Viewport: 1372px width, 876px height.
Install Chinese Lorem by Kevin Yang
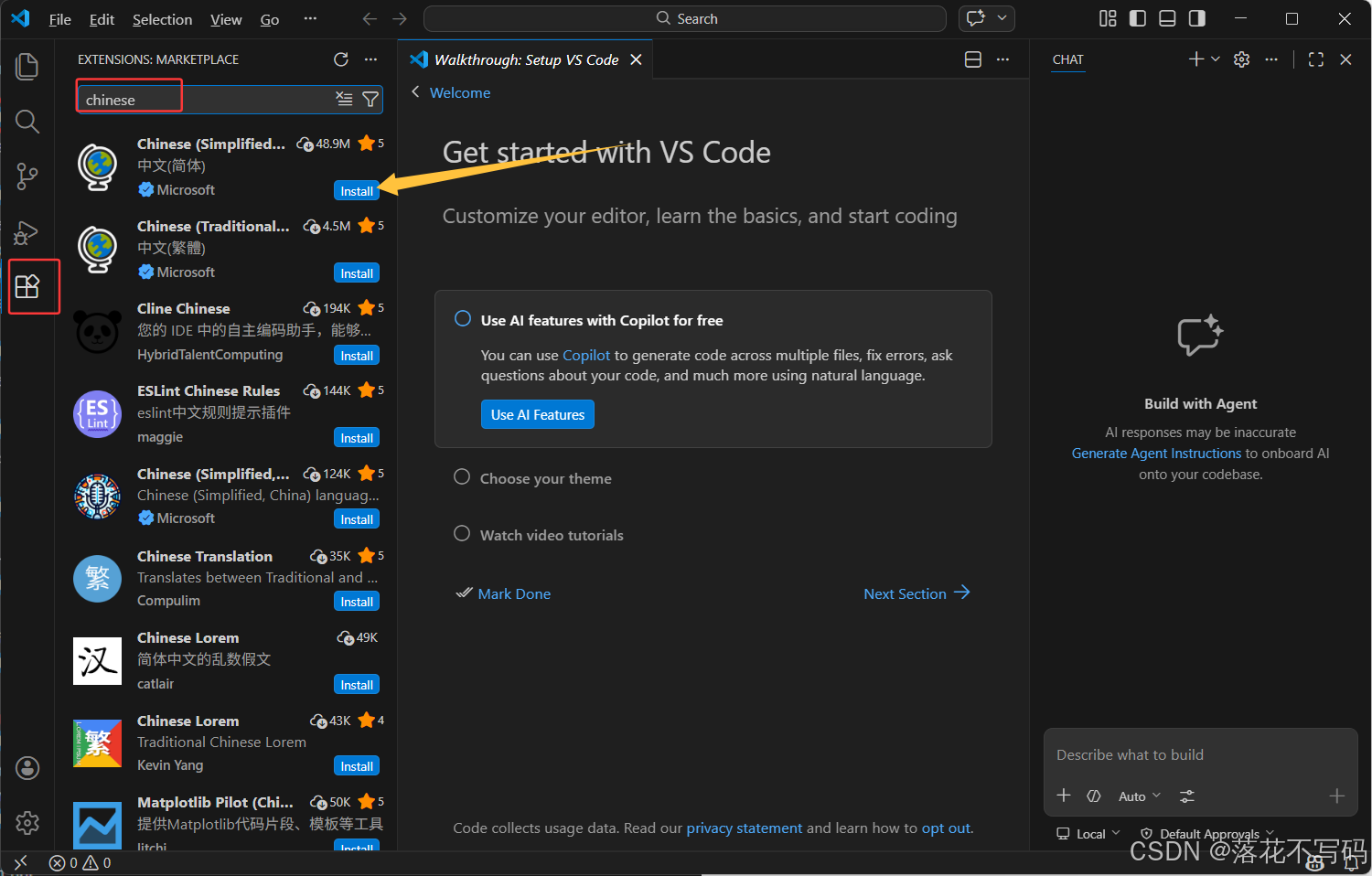coord(357,766)
